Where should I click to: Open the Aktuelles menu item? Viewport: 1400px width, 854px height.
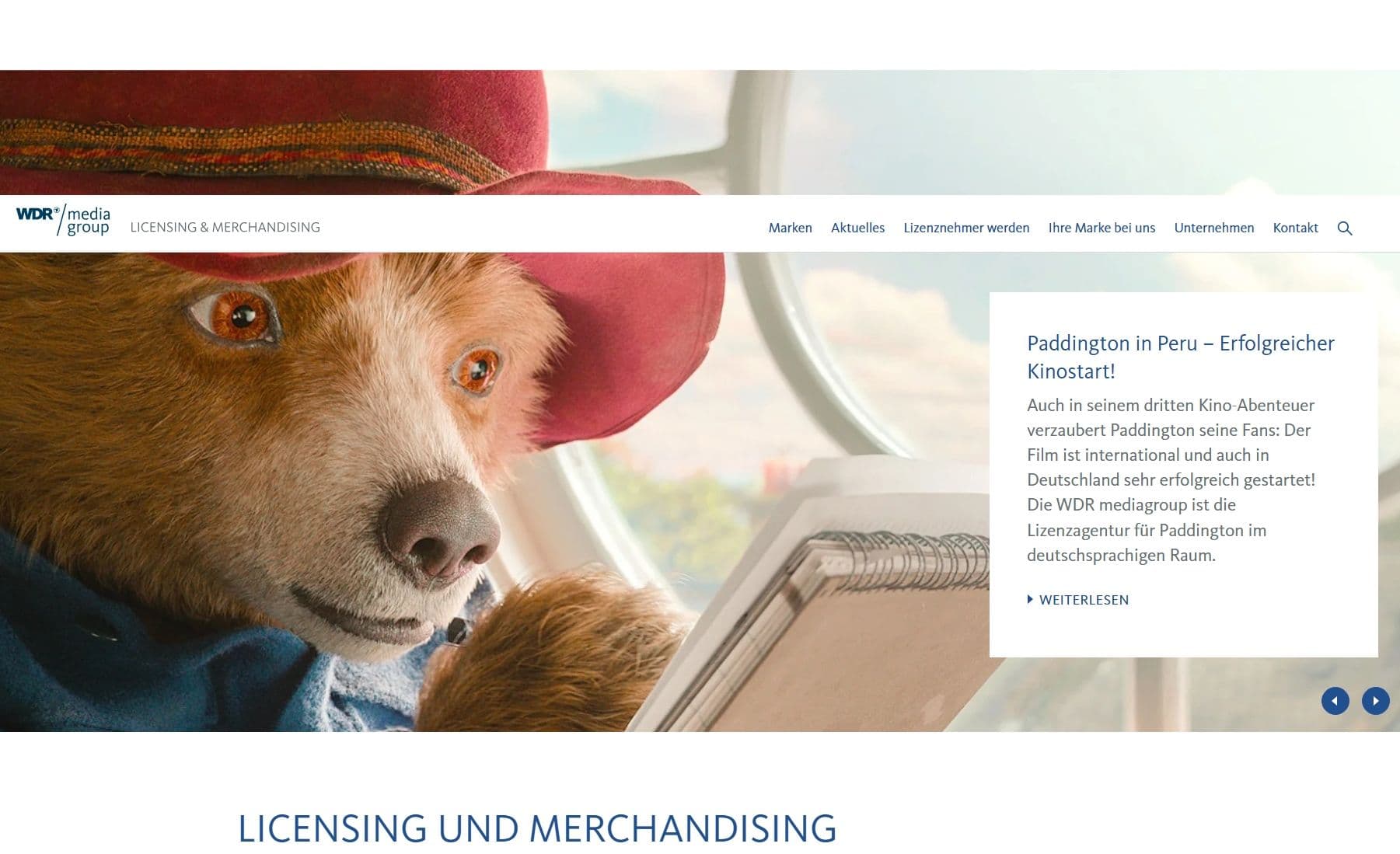point(857,228)
